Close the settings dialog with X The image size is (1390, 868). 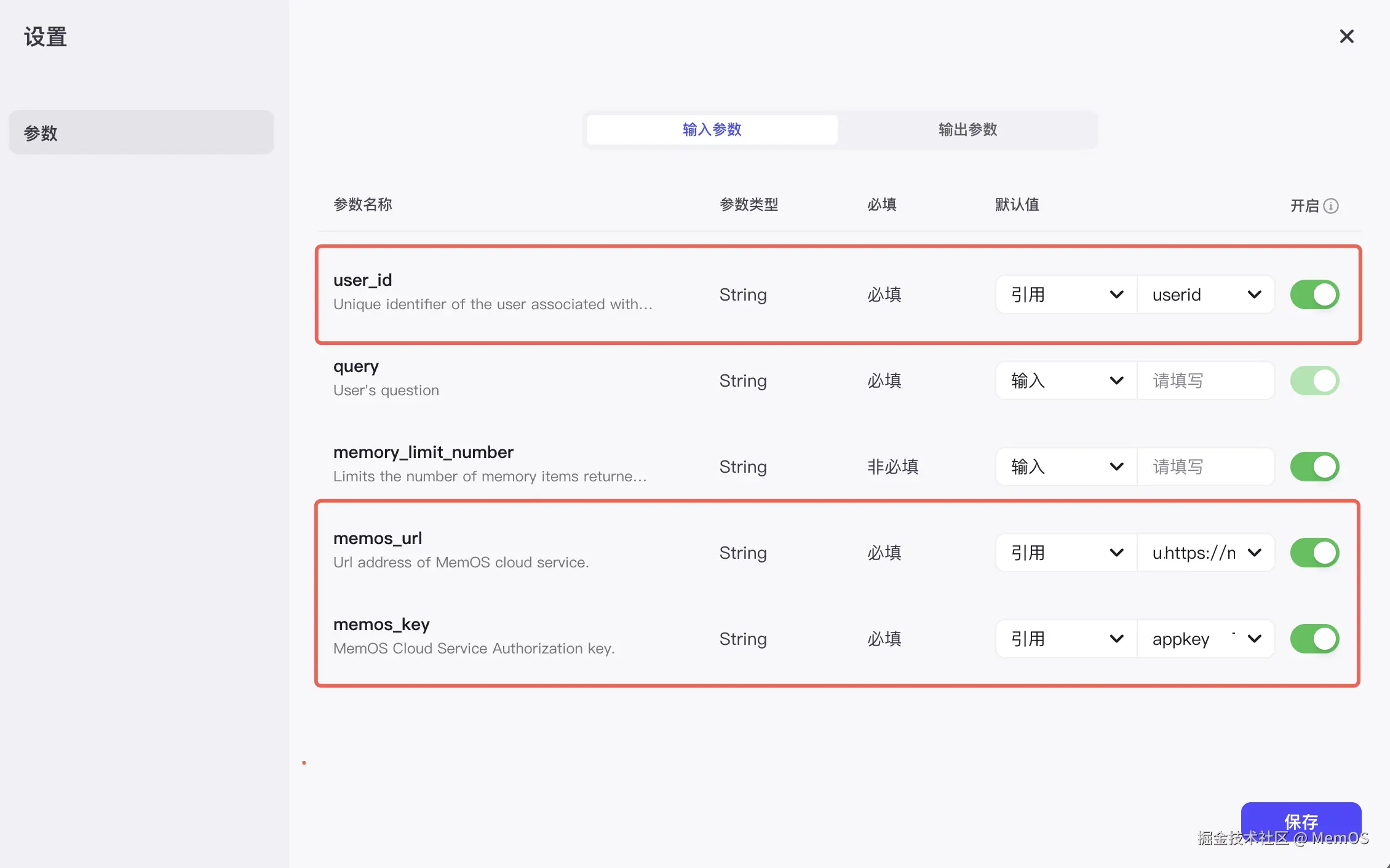1346,37
